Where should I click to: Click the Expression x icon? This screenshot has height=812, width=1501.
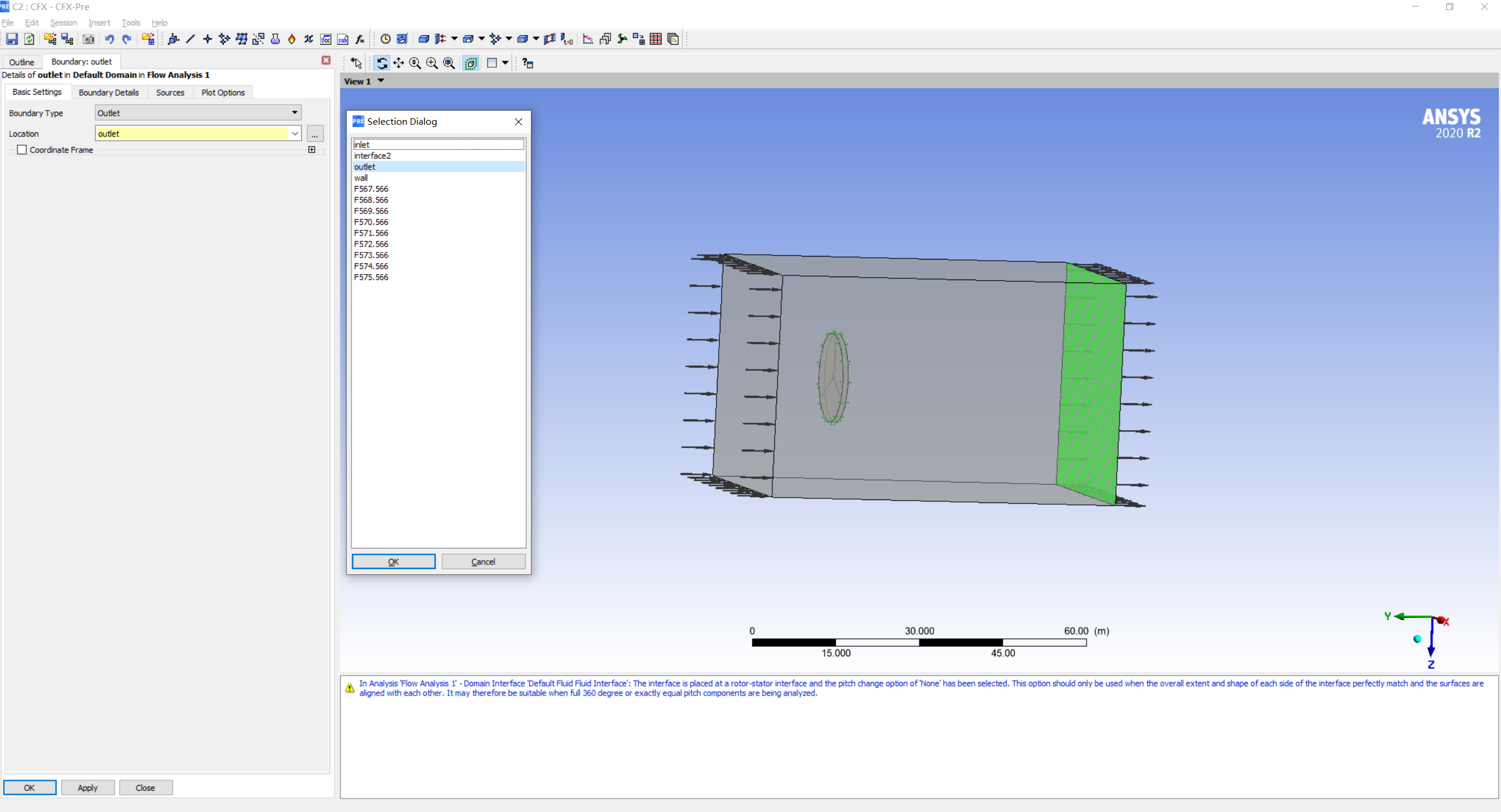click(x=308, y=39)
